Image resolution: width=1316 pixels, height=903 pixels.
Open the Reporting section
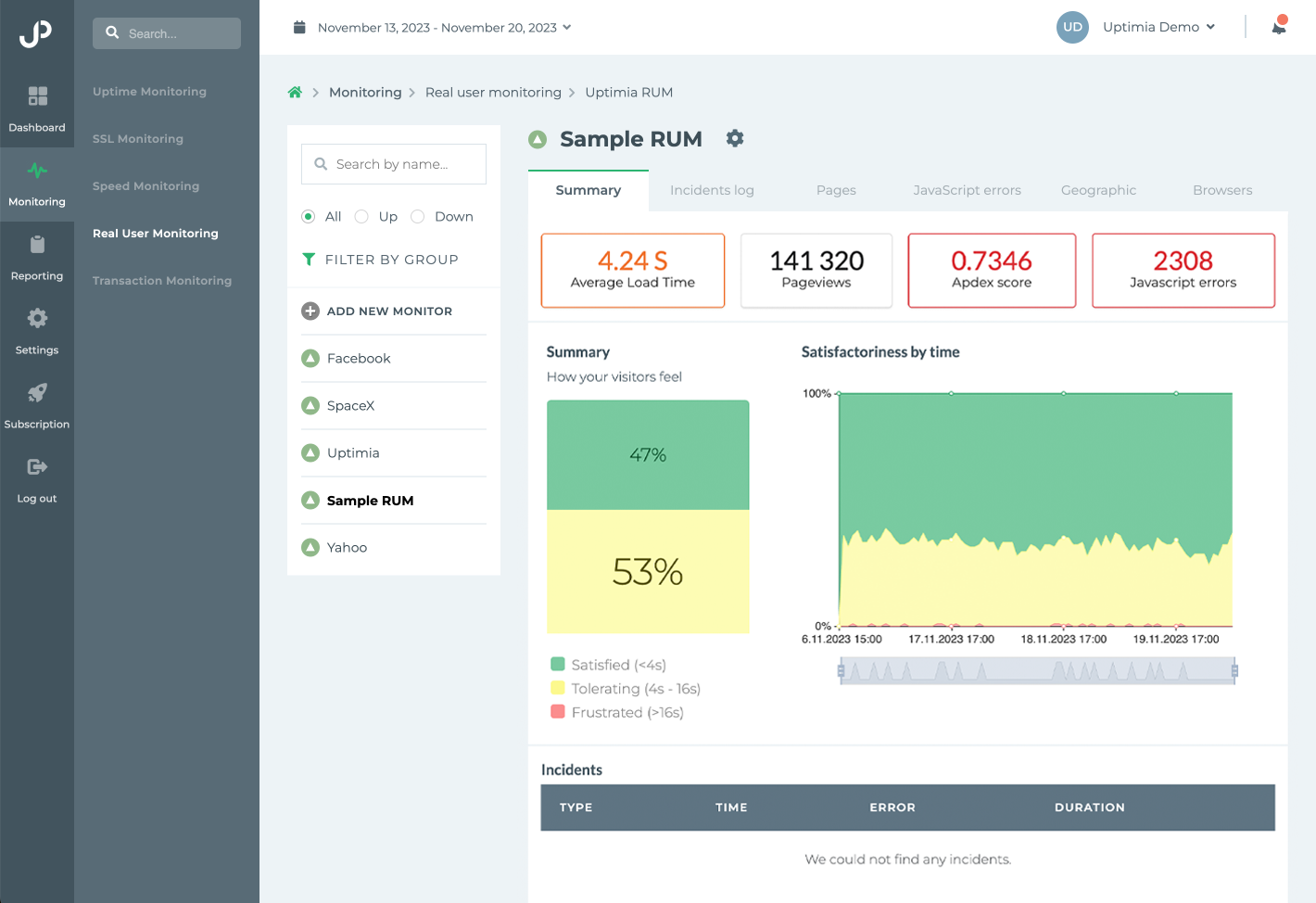(37, 257)
